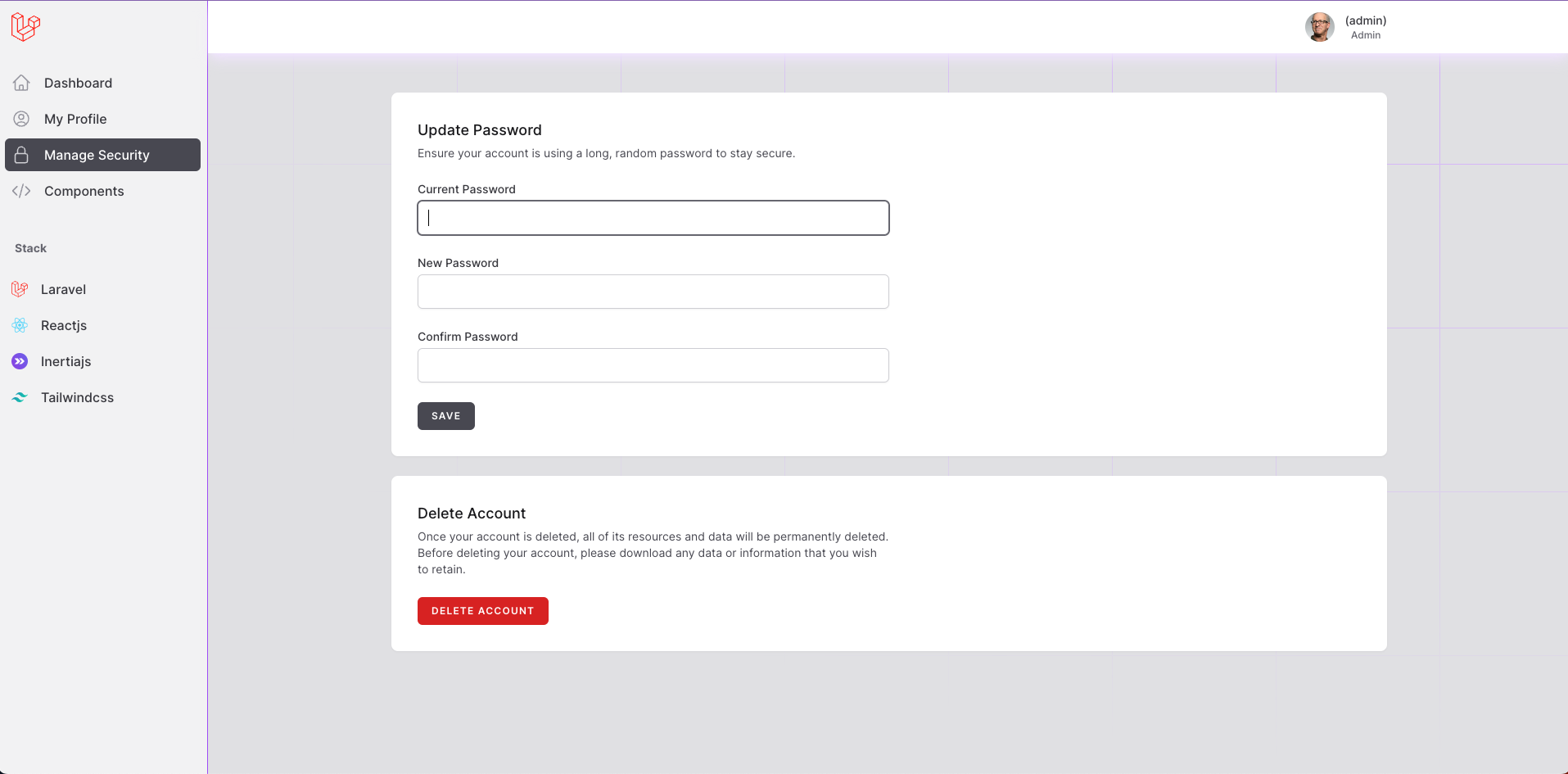Click the My Profile user icon
Viewport: 1568px width, 774px height.
click(21, 119)
